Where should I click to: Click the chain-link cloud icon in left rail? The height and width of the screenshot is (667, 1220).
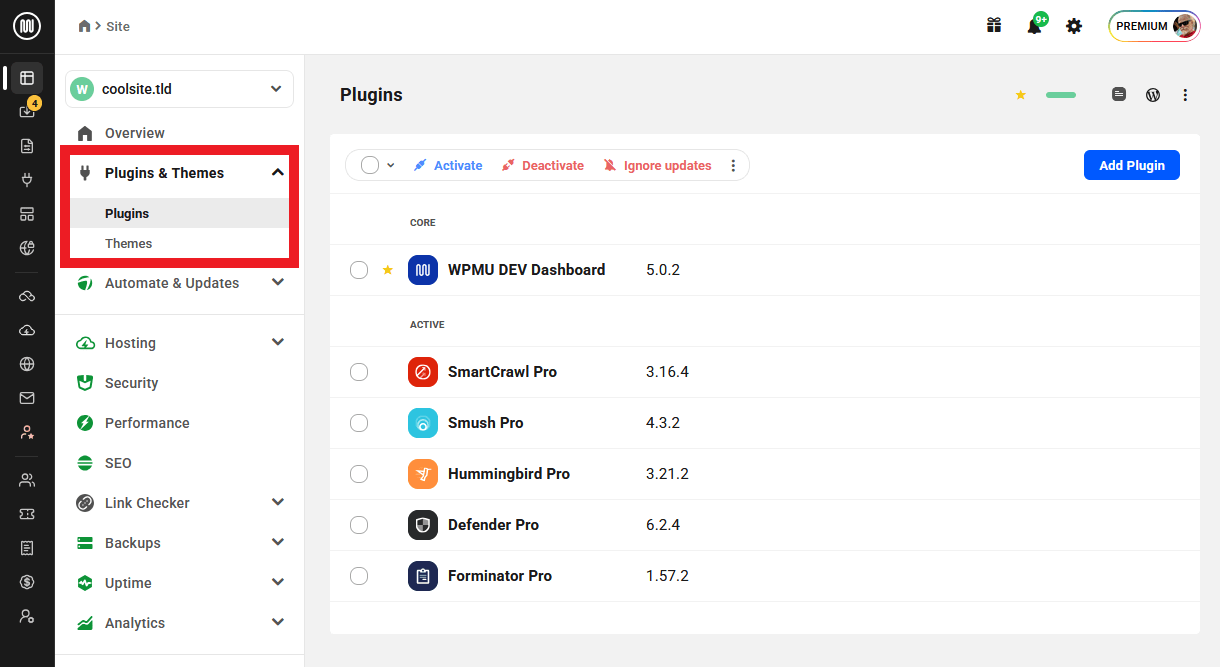27,297
